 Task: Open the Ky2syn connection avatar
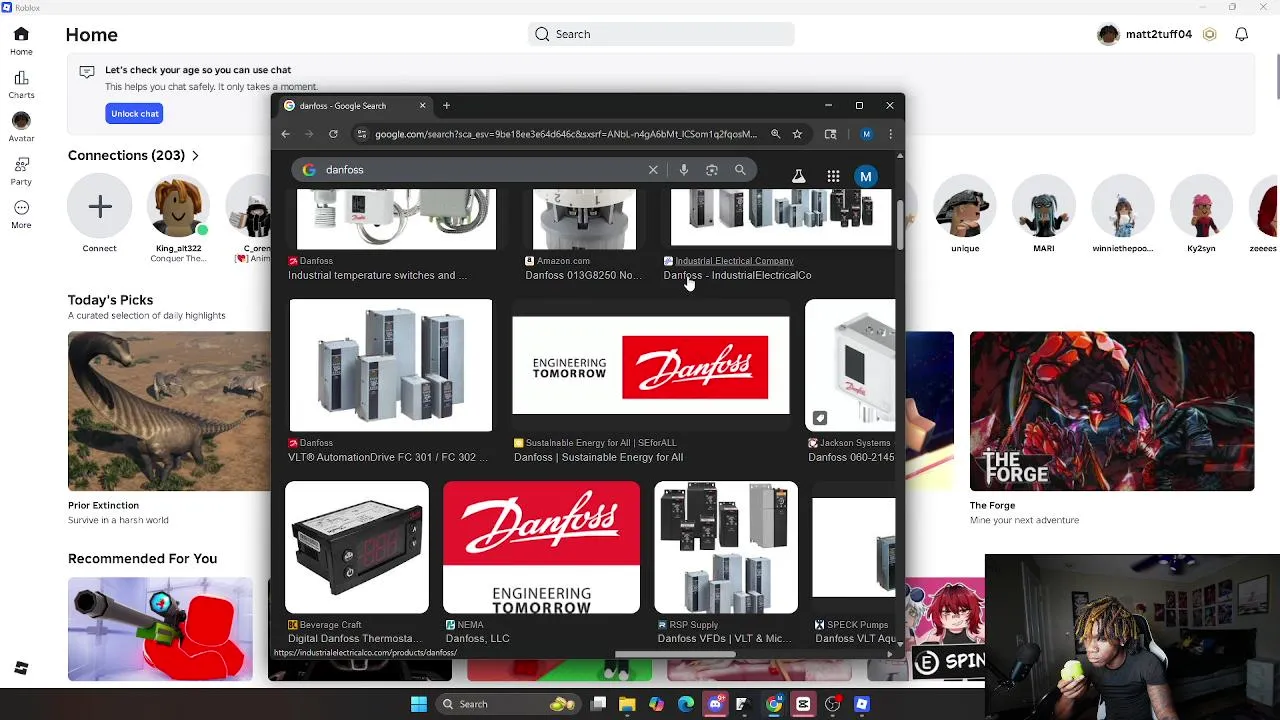[1201, 207]
